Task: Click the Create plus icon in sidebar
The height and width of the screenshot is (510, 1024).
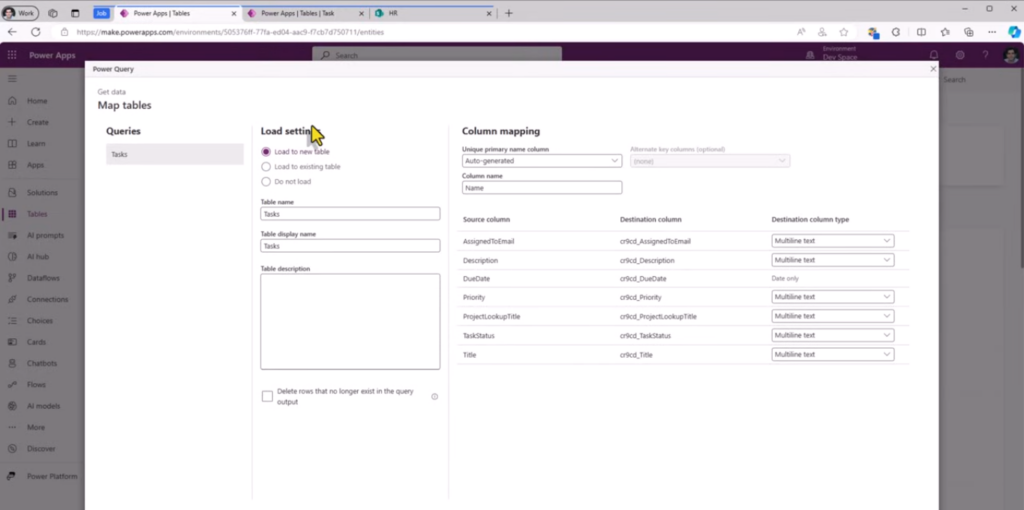Action: coord(12,122)
